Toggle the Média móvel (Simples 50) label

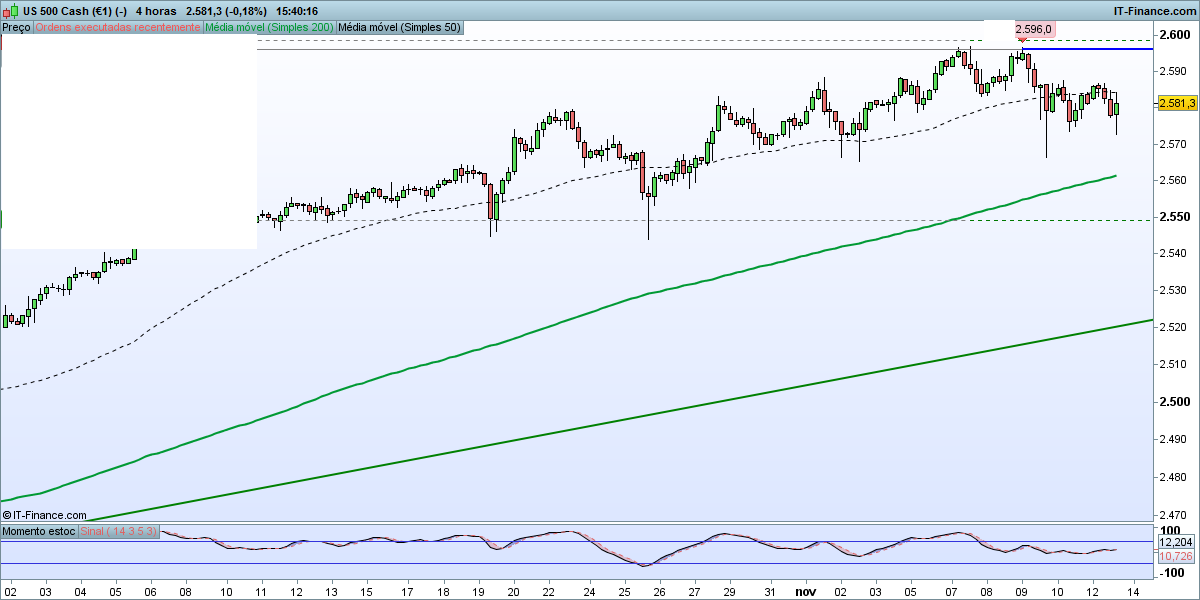(x=400, y=27)
